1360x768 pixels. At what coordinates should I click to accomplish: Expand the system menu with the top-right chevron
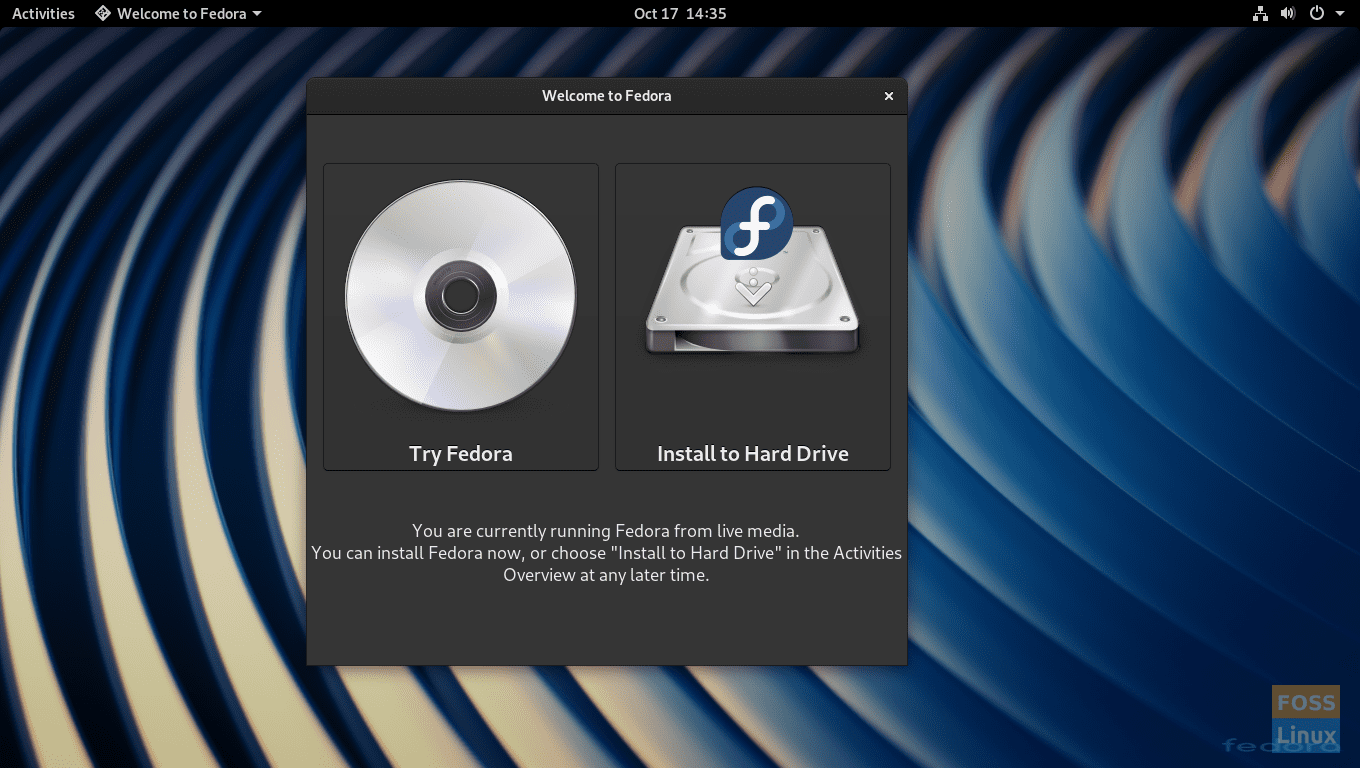pos(1340,14)
